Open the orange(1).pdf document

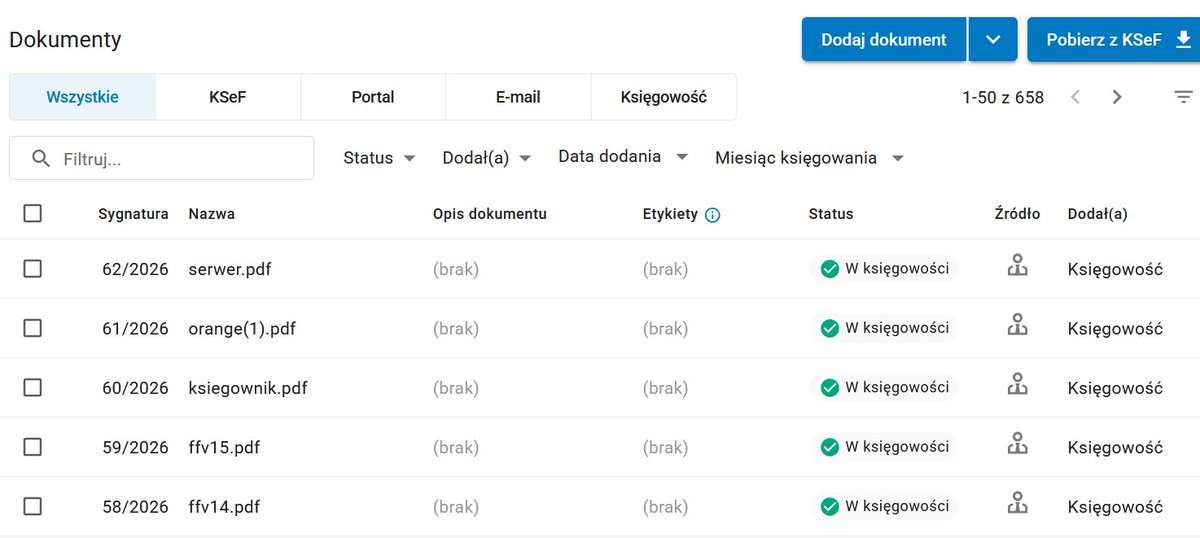pos(242,328)
